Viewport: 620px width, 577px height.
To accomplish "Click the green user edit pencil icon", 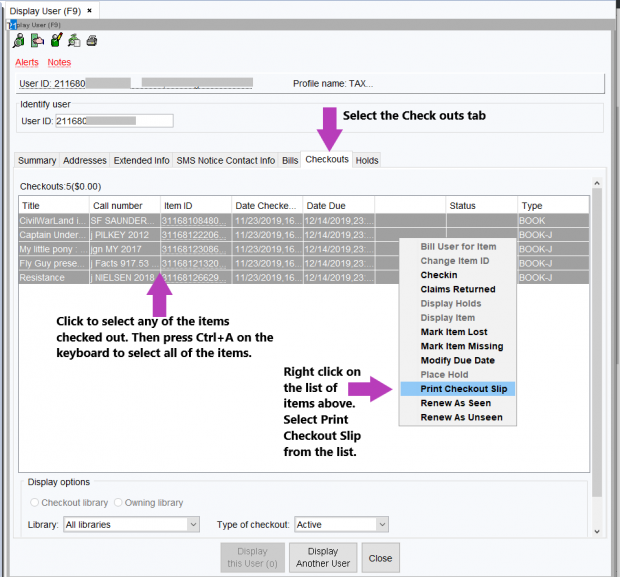I will pos(56,40).
